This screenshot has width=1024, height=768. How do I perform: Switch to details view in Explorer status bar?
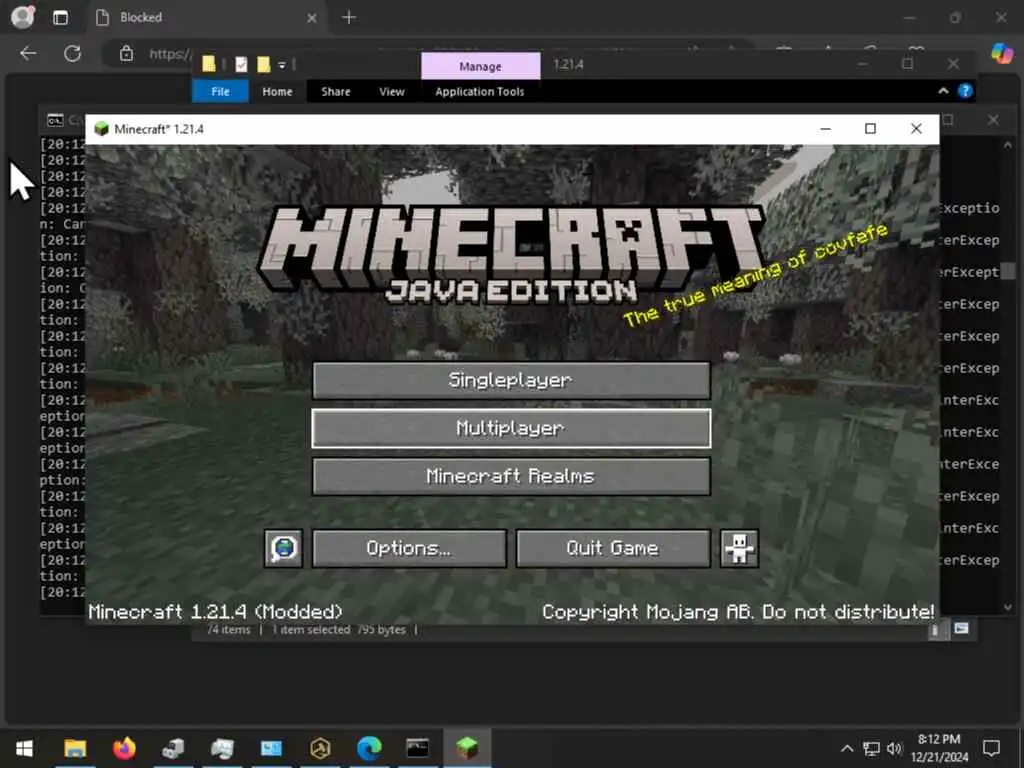click(936, 630)
